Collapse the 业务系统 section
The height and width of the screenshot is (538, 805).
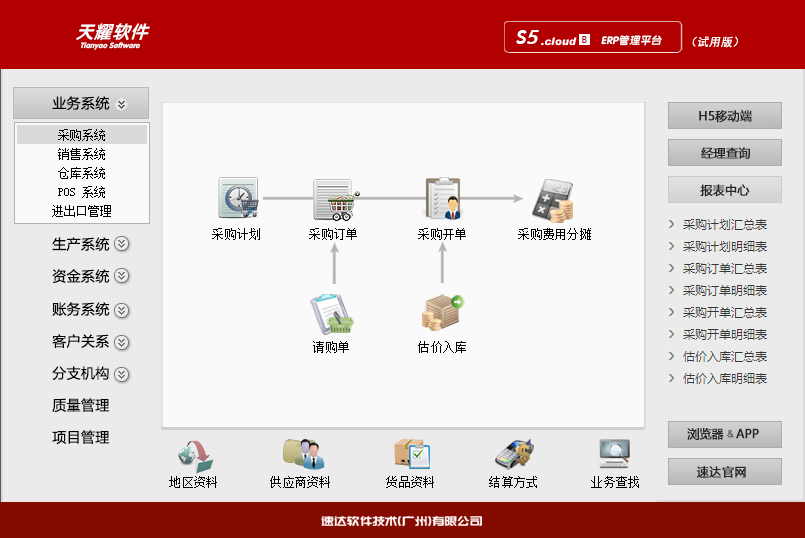(x=81, y=103)
